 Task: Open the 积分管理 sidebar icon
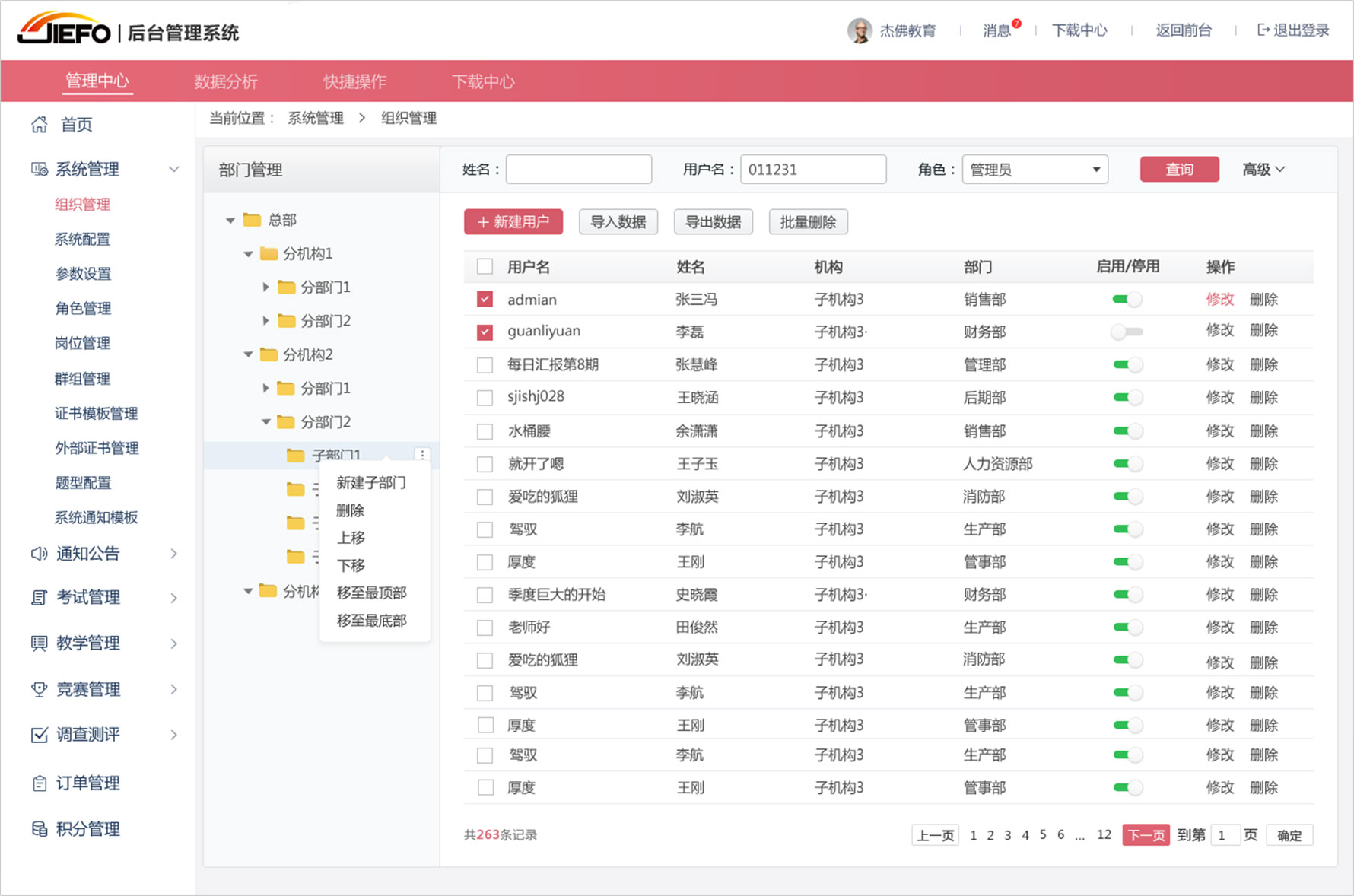[x=40, y=829]
